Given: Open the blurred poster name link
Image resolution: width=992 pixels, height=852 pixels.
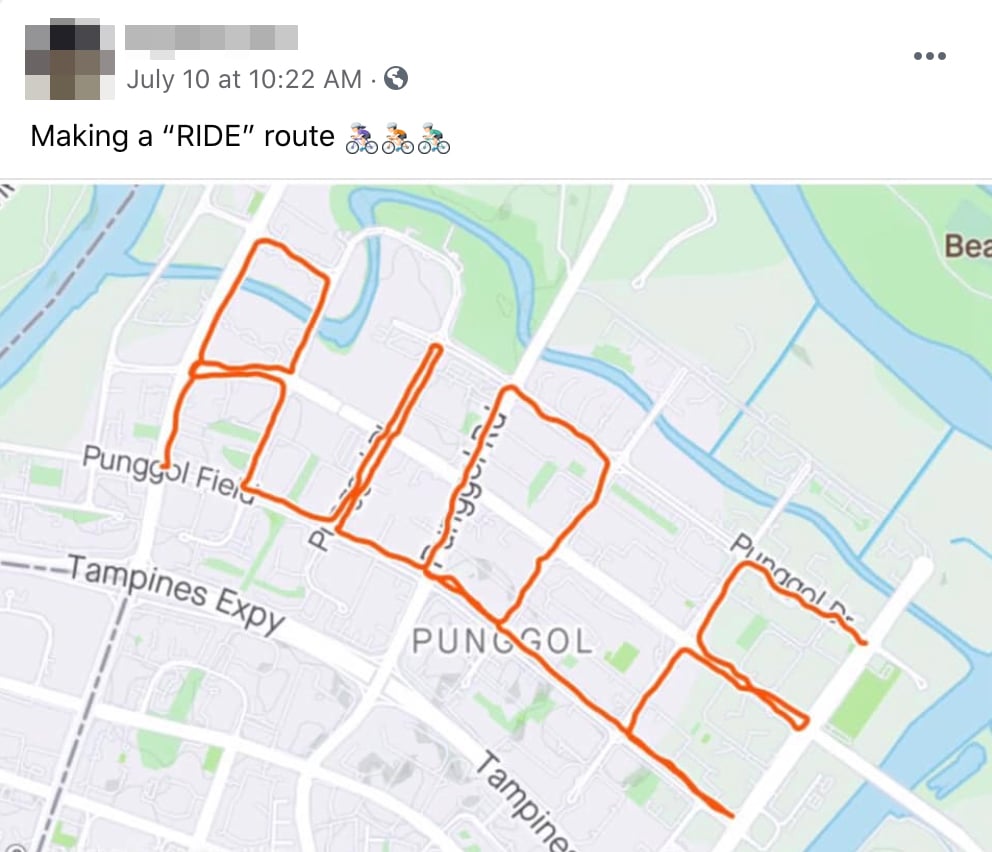Looking at the screenshot, I should [x=211, y=37].
